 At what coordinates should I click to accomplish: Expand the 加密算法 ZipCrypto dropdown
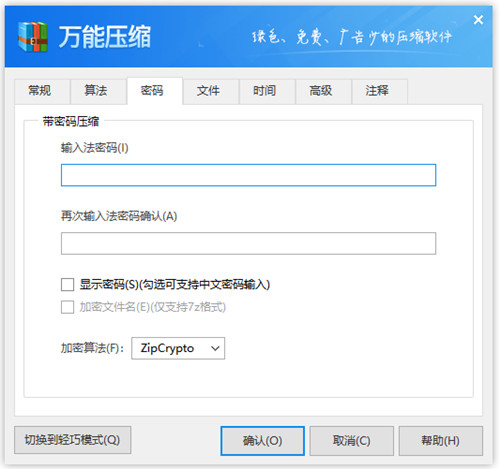178,348
